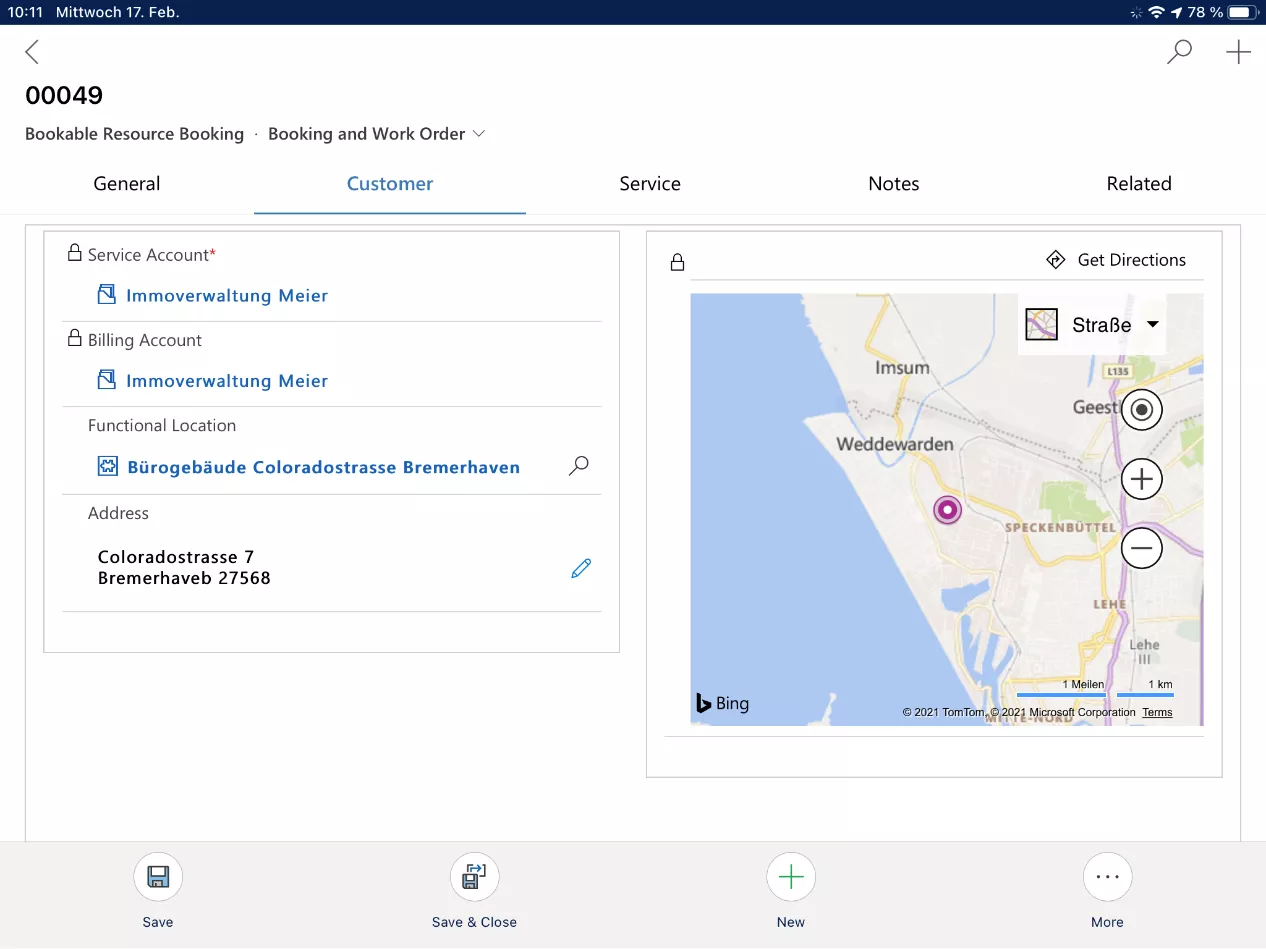Screen dimensions: 1266x949
Task: Open Bürogebäude Coloradostrasse Bremerhaven link
Action: [323, 467]
